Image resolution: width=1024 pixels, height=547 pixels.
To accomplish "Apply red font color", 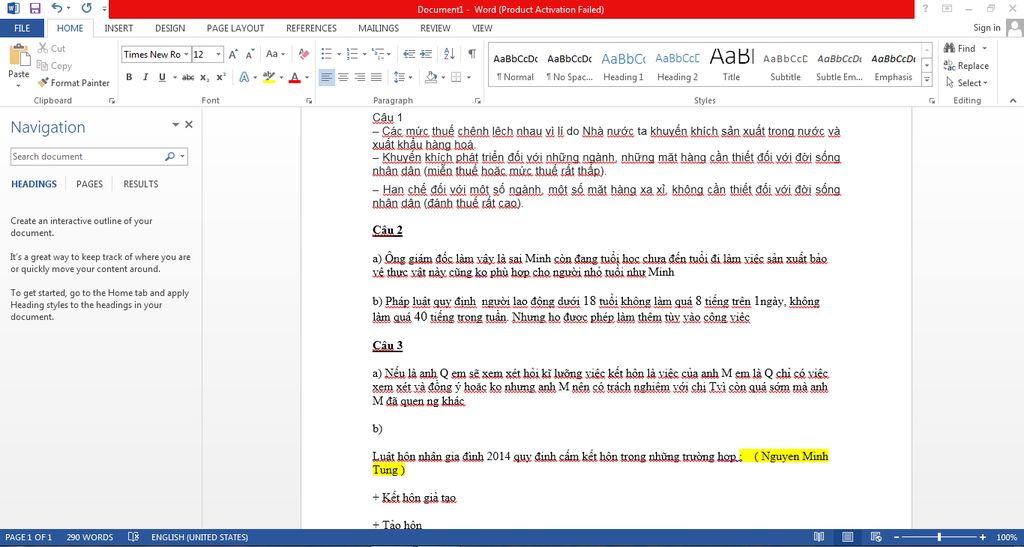I will click(x=295, y=77).
